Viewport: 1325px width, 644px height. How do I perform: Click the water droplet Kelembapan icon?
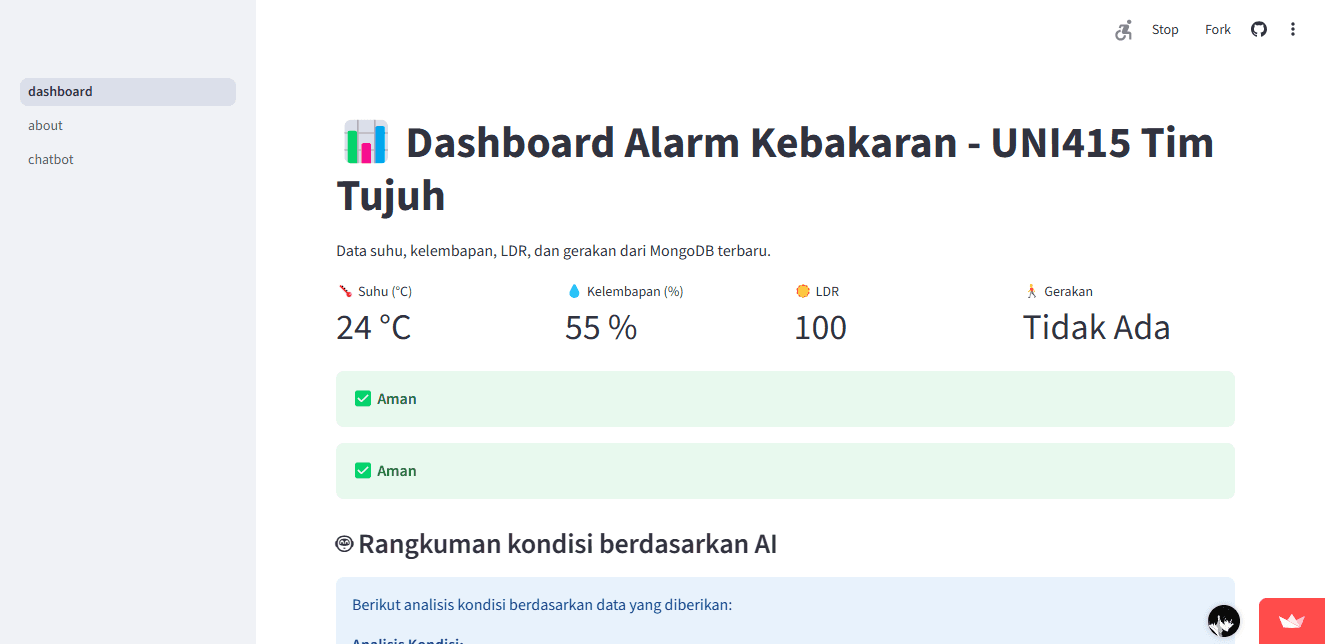tap(574, 292)
